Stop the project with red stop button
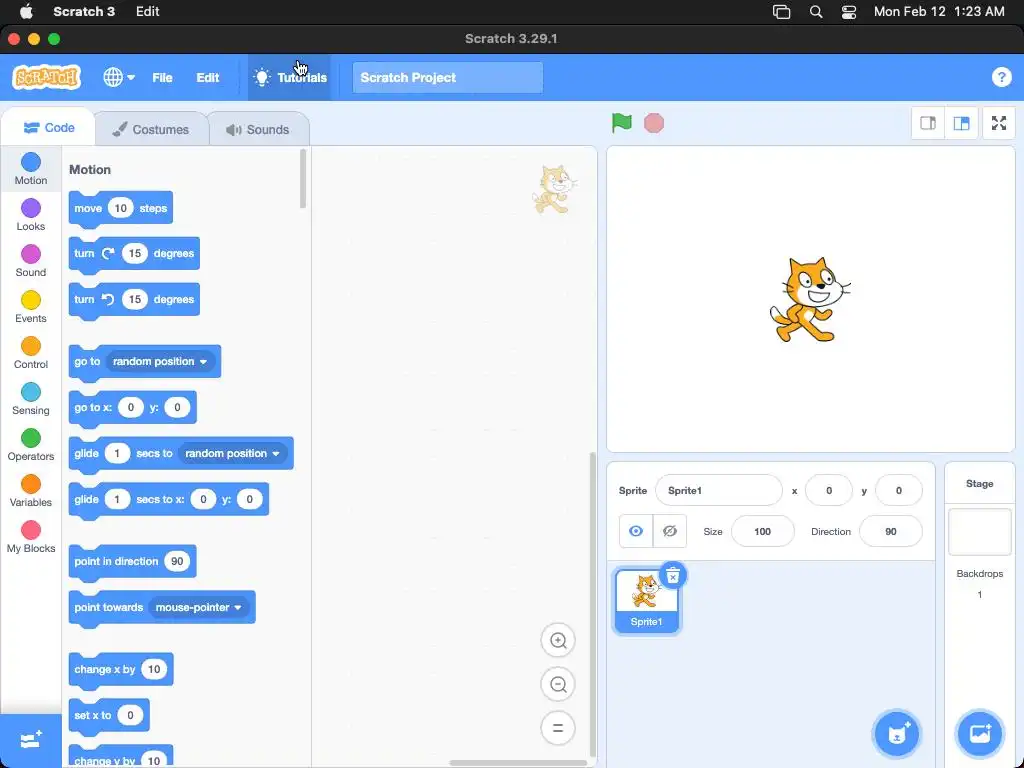 [x=654, y=123]
